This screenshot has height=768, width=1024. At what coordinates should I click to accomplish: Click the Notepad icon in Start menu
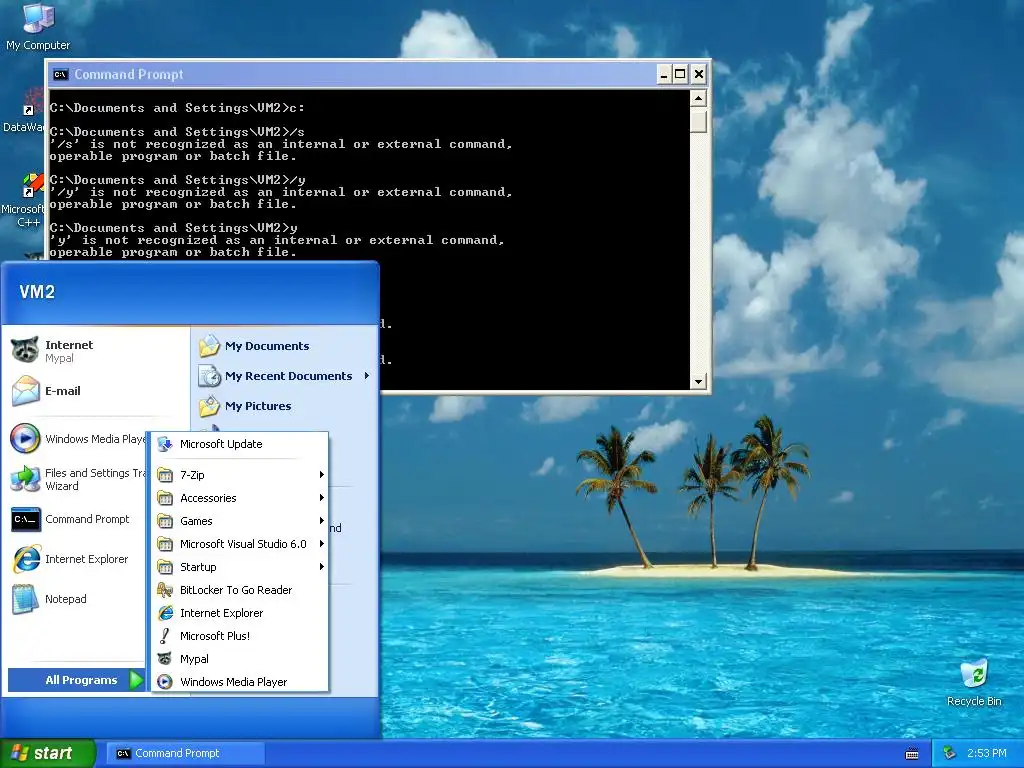[x=25, y=599]
